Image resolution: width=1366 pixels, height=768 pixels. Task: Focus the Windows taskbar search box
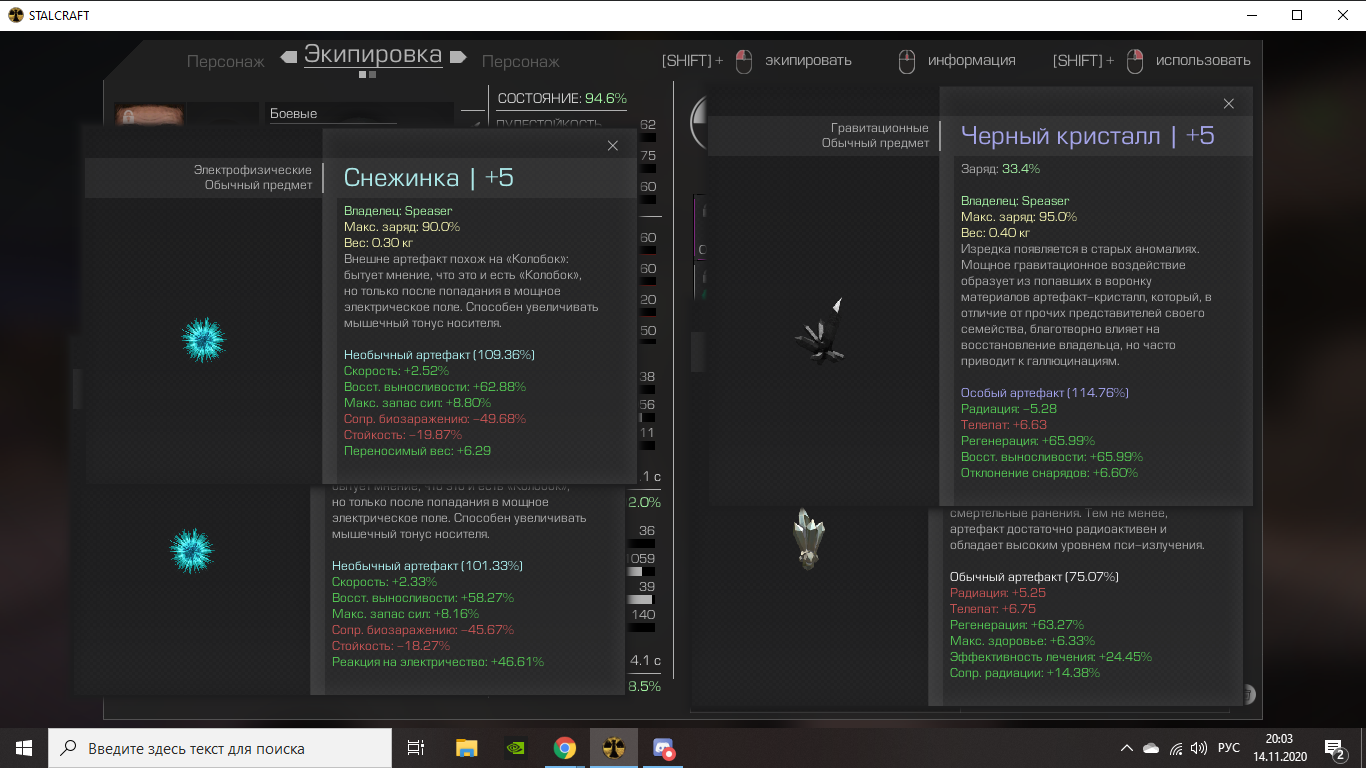tap(220, 748)
